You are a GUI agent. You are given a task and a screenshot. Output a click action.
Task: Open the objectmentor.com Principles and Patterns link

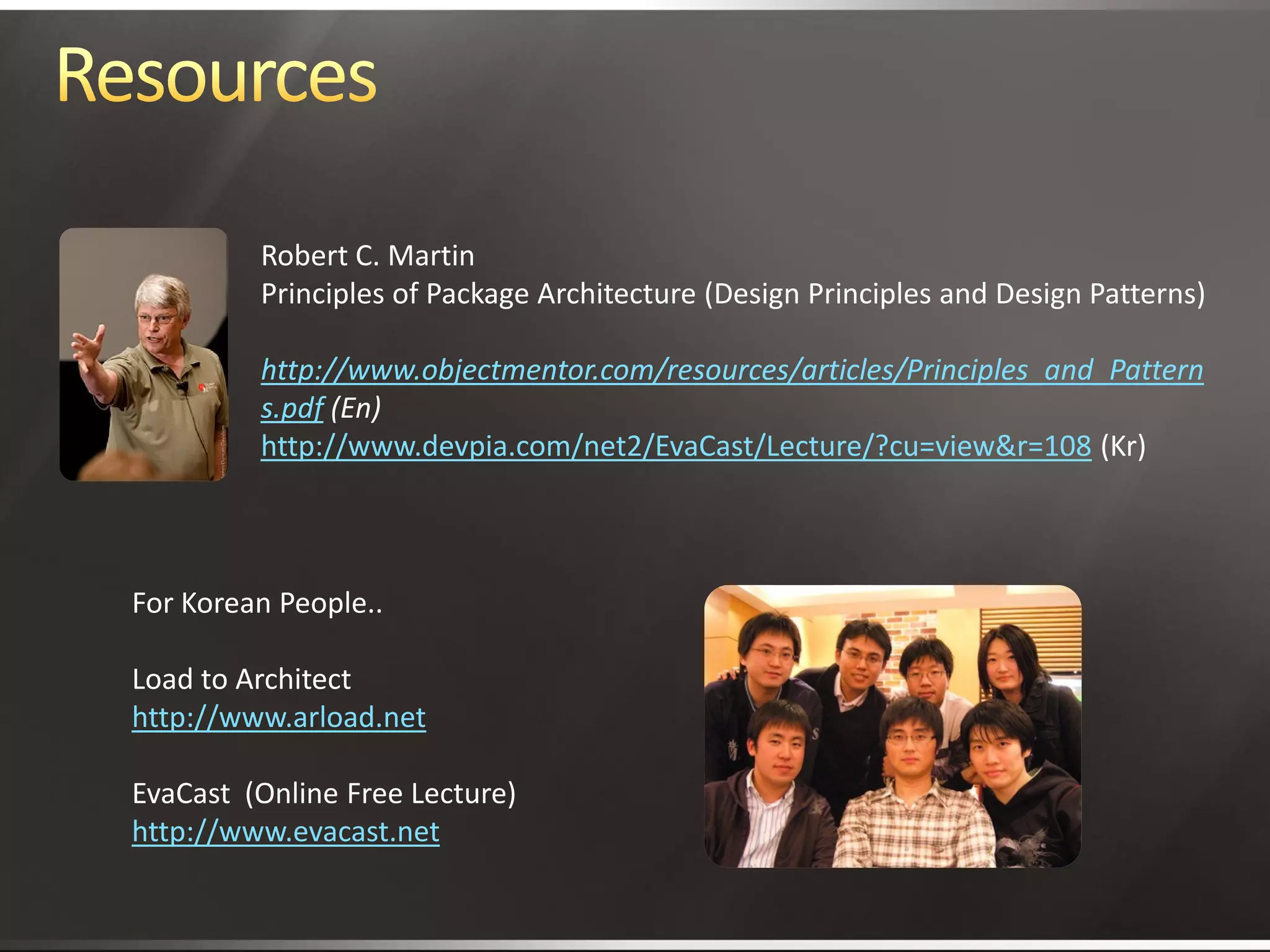pyautogui.click(x=732, y=371)
